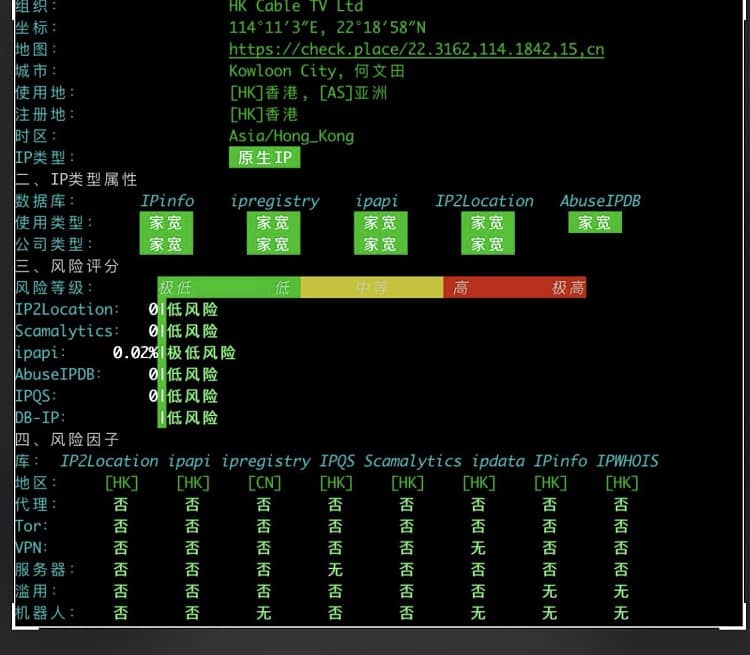Select IP2Location 公司类型 家宽 badge
Image resolution: width=750 pixels, height=655 pixels.
[487, 244]
